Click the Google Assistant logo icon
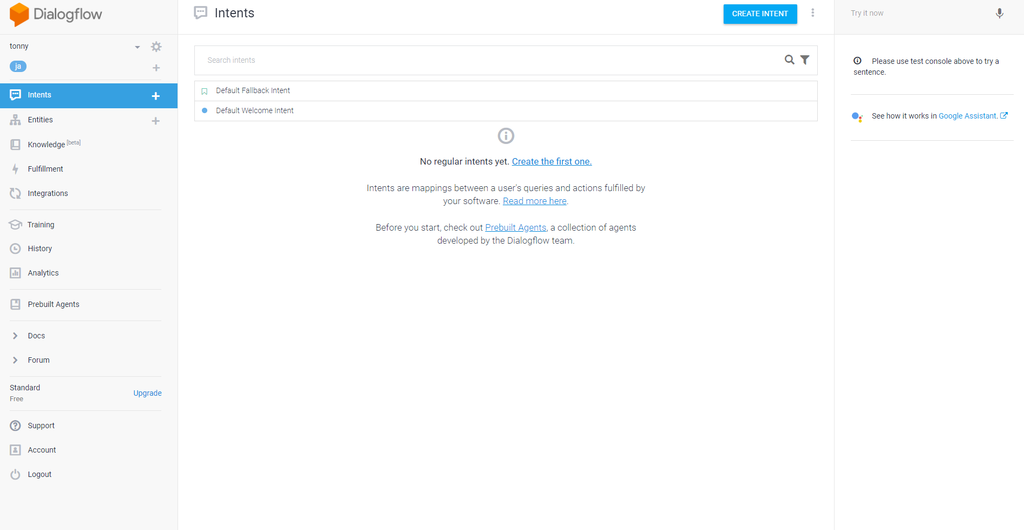Viewport: 1024px width, 530px height. tap(858, 116)
